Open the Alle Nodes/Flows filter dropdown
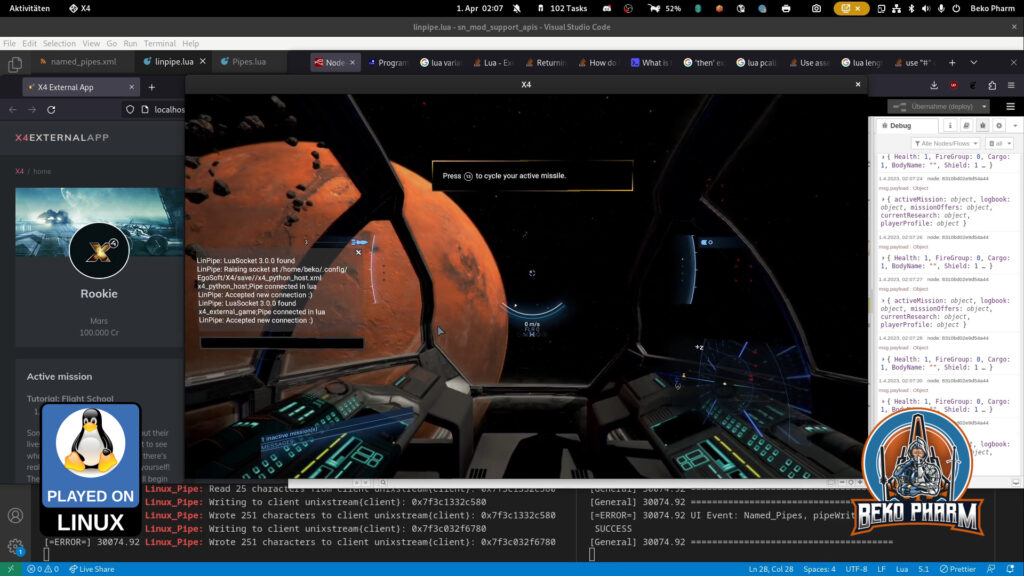Viewport: 1024px width, 576px height. pos(945,143)
